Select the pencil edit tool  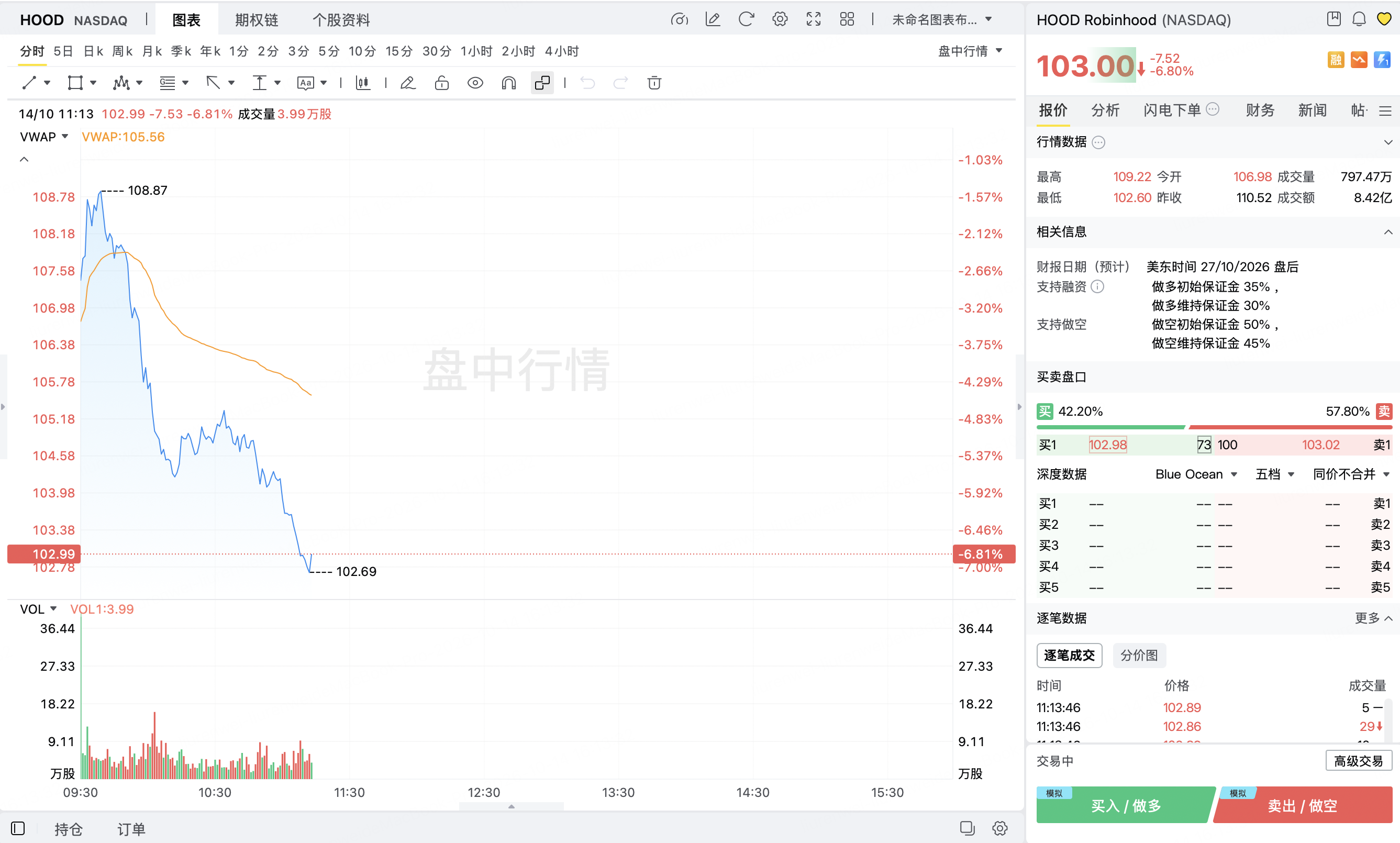(x=408, y=83)
